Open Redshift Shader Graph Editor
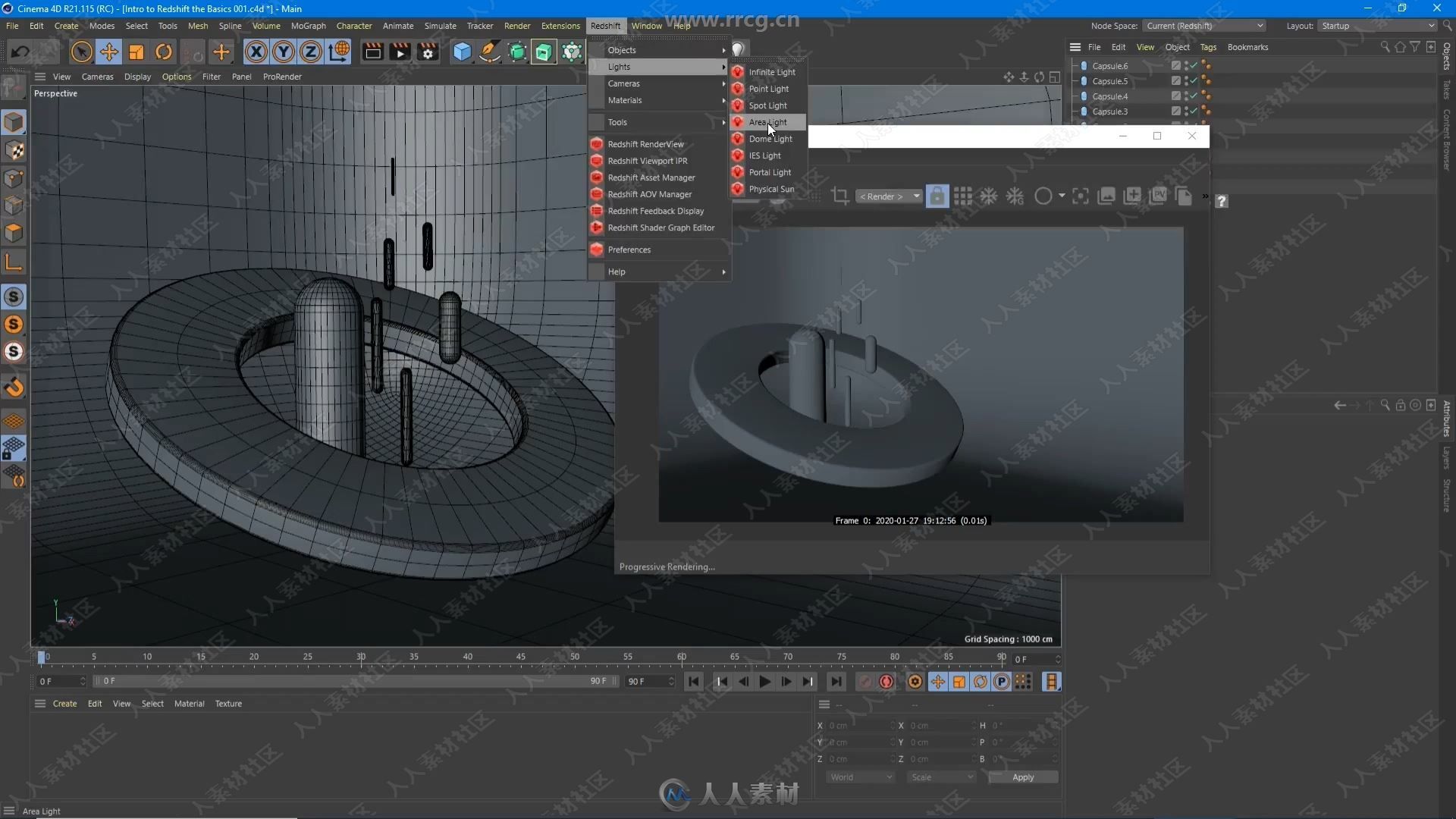Viewport: 1456px width, 819px height. point(660,227)
